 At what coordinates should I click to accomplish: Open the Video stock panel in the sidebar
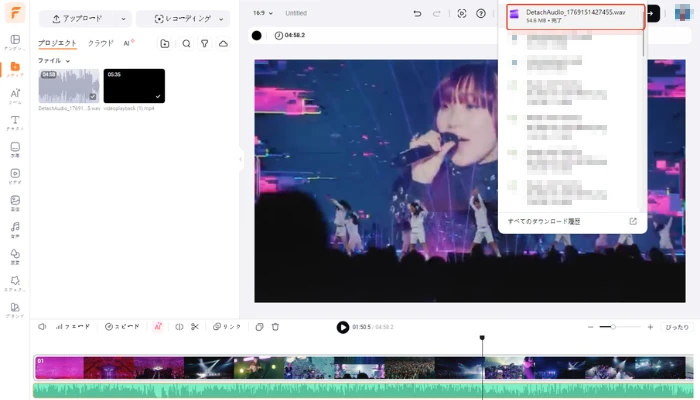click(x=15, y=176)
